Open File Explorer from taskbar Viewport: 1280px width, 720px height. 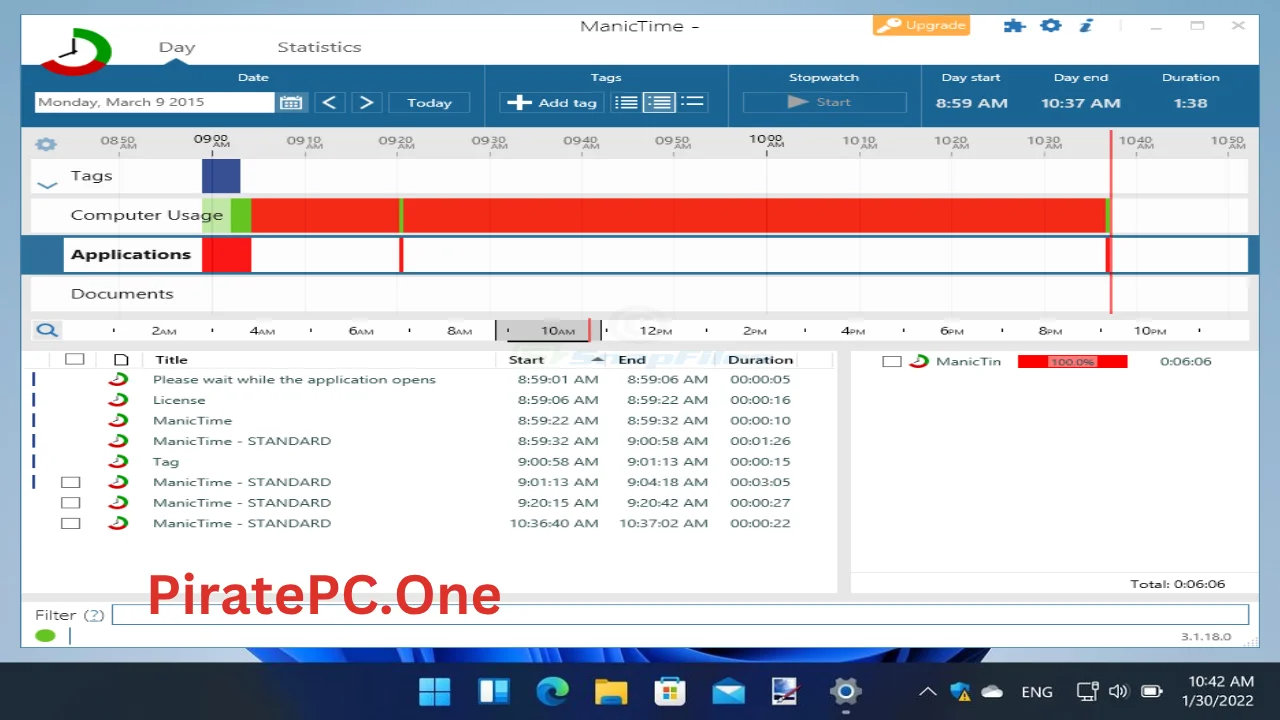(x=610, y=691)
